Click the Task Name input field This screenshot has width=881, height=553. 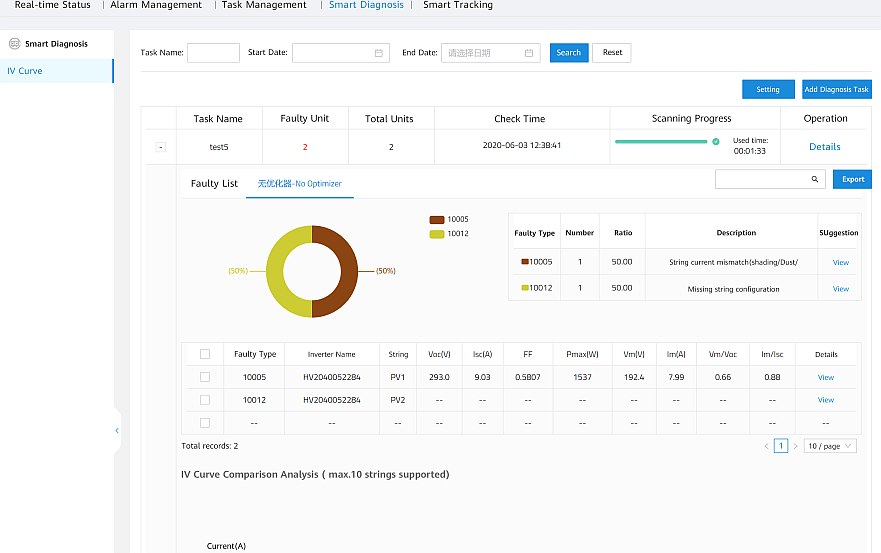[213, 53]
